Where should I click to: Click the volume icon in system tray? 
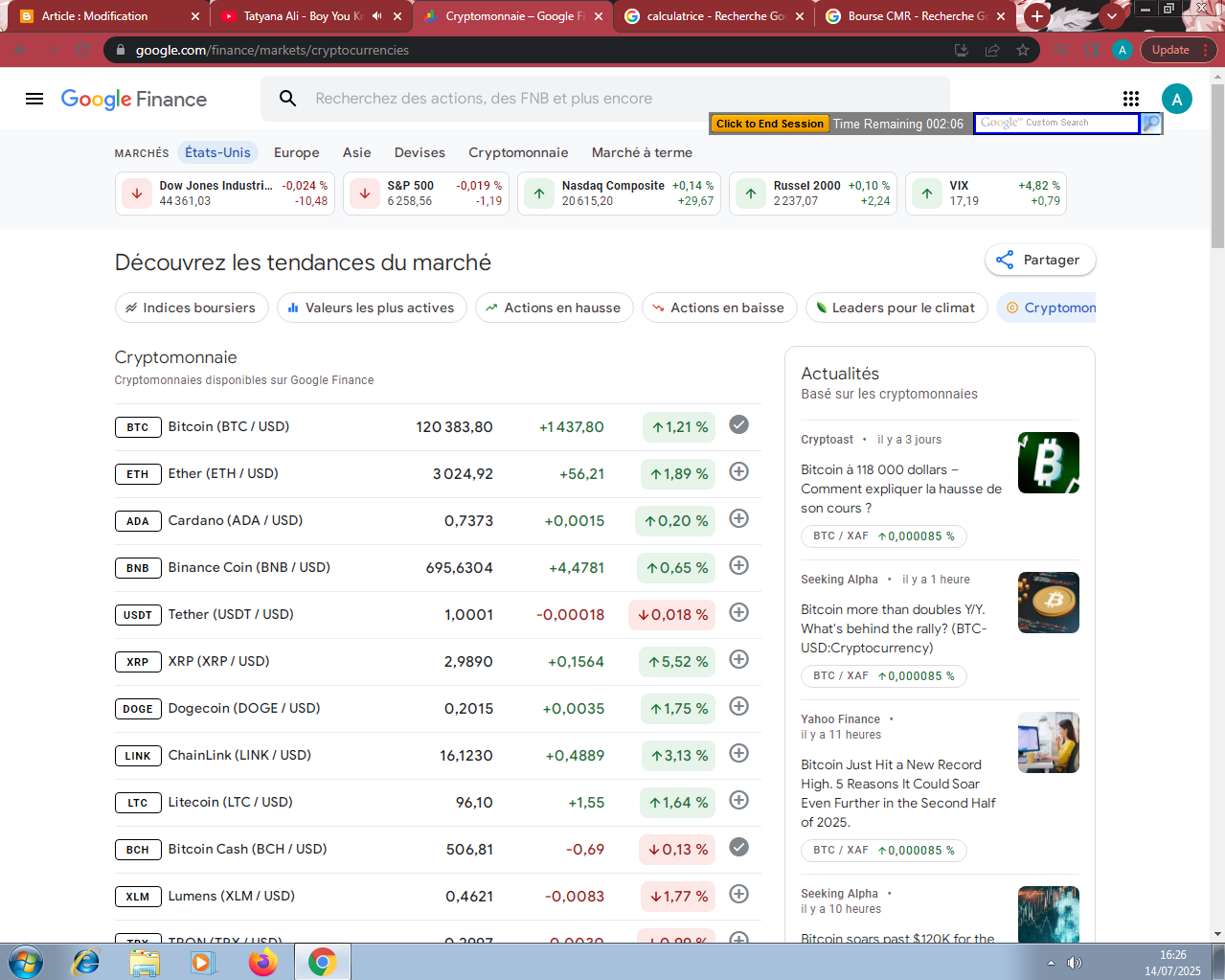point(1075,963)
